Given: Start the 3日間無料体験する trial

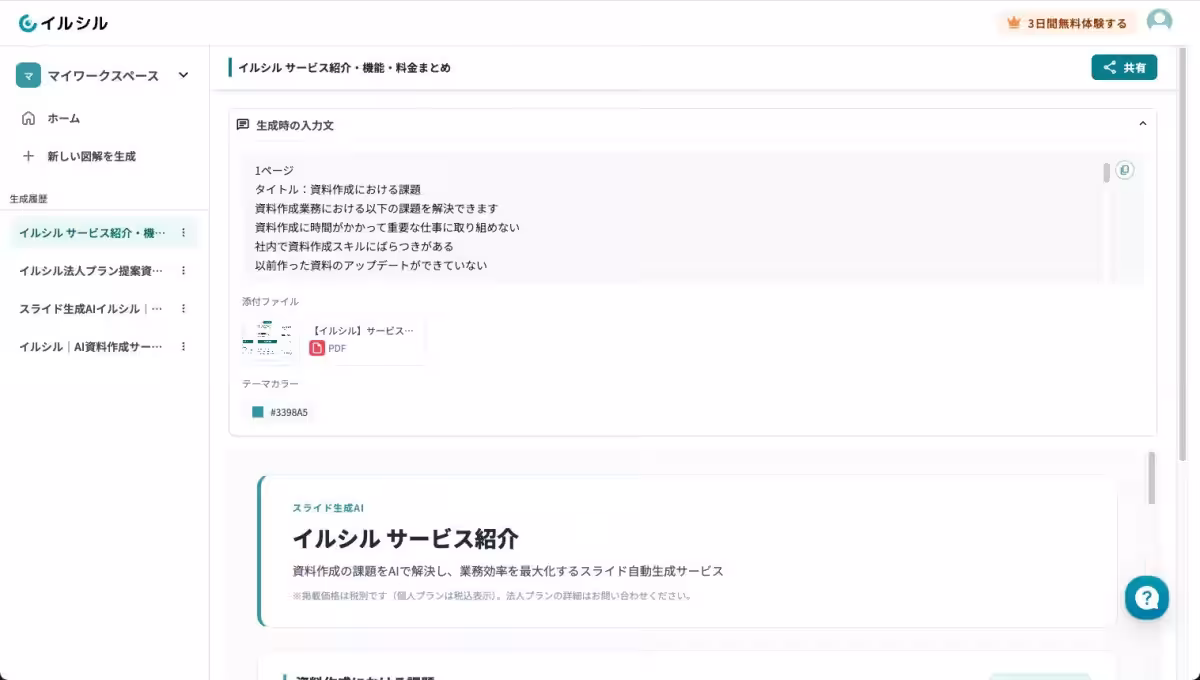Looking at the screenshot, I should (x=1067, y=23).
